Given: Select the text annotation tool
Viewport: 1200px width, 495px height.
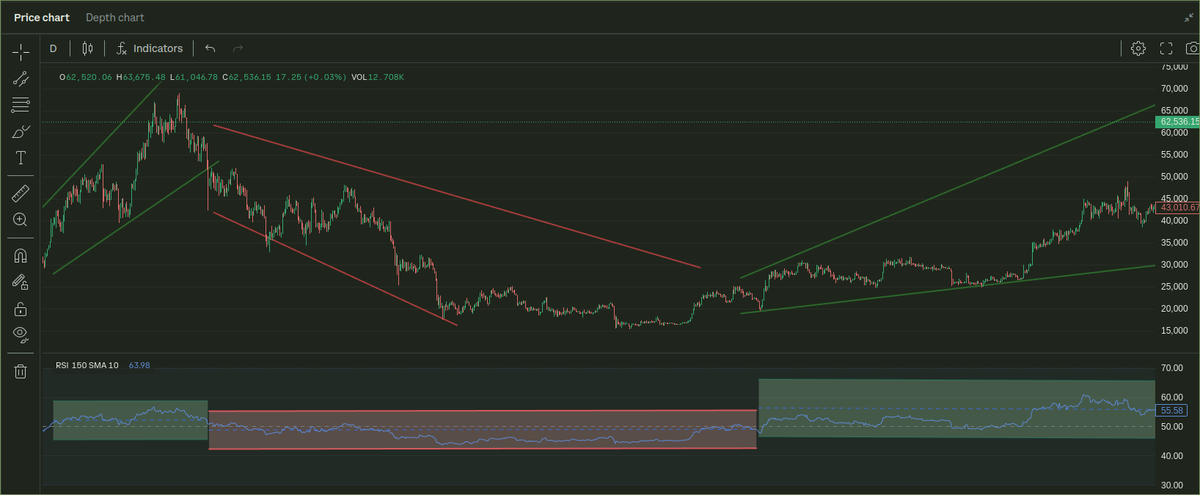Looking at the screenshot, I should 20,158.
